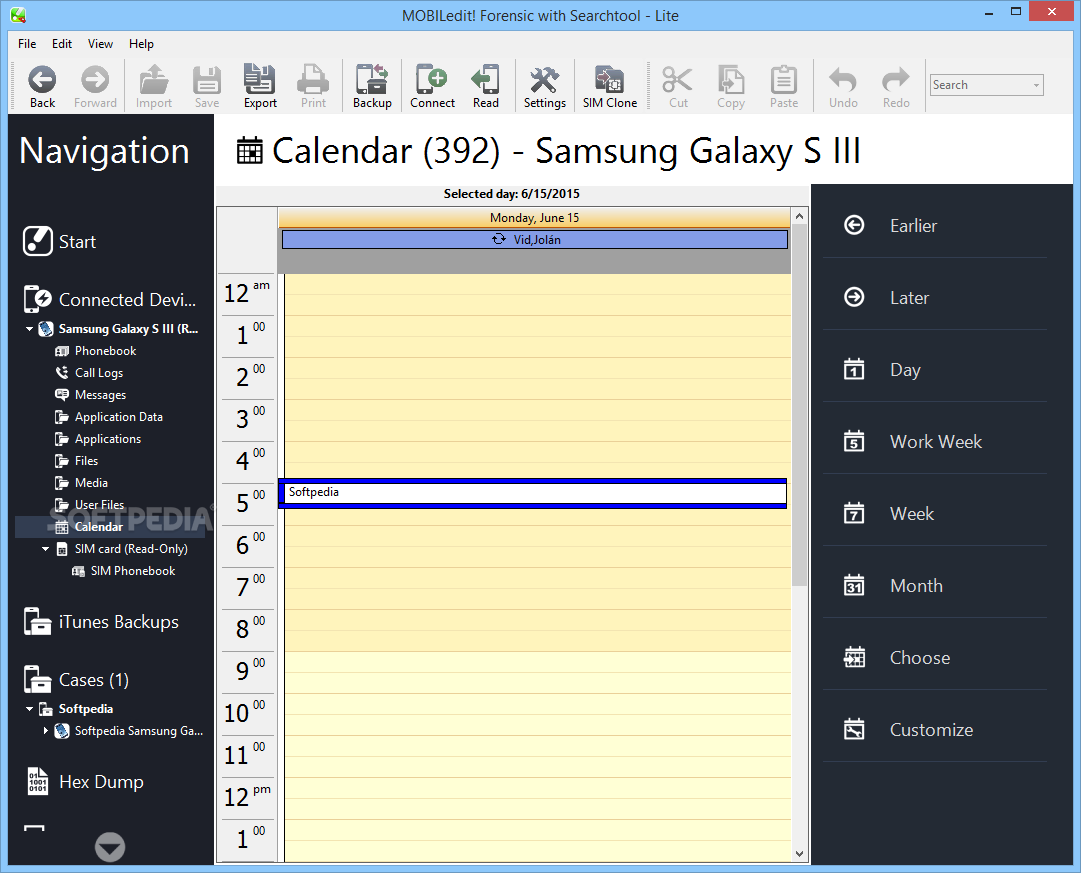Image resolution: width=1081 pixels, height=873 pixels.
Task: Collapse the SIM card (Read-Only) node
Action: click(x=46, y=549)
